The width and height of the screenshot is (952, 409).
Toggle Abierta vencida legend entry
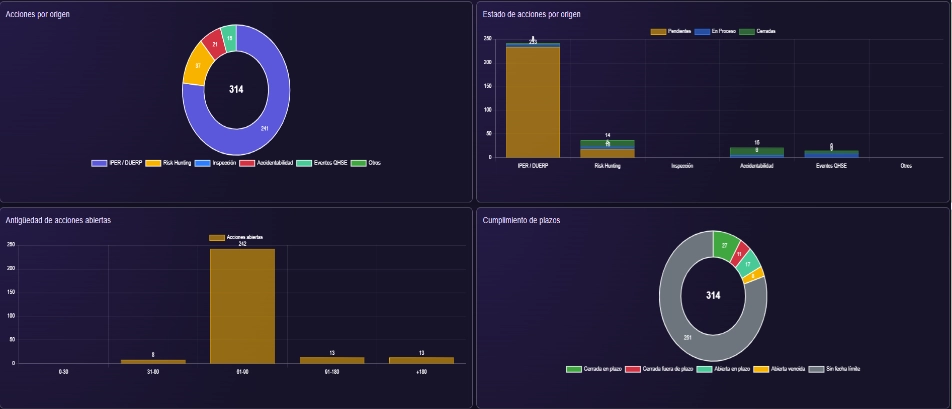click(x=780, y=369)
